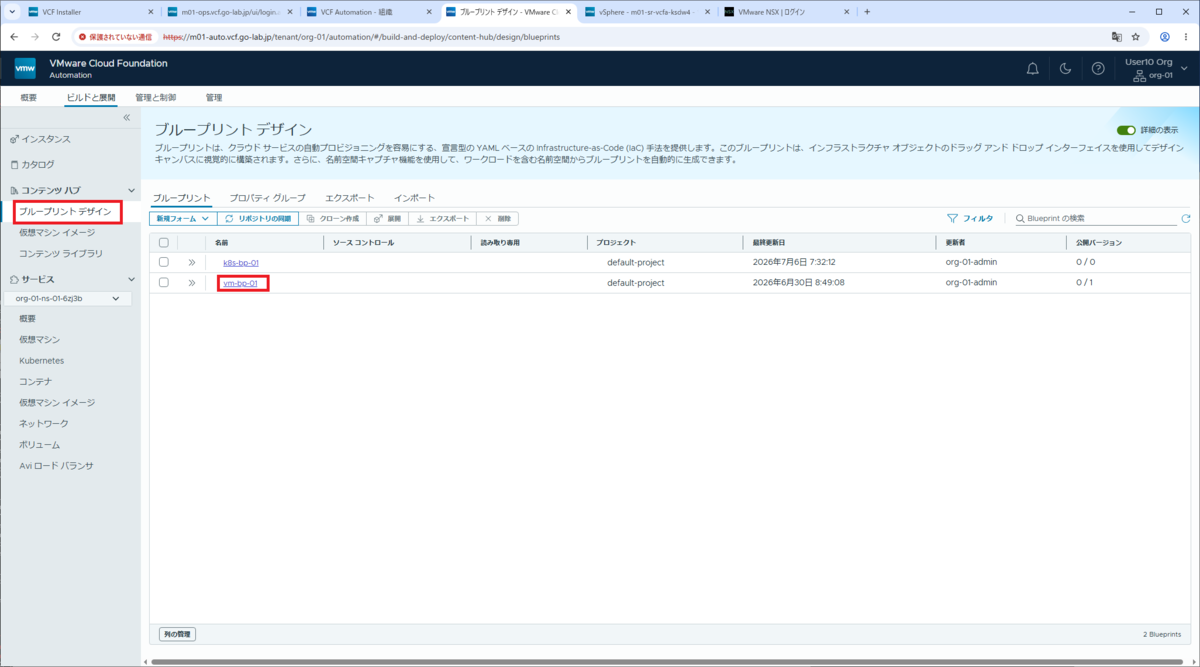Image resolution: width=1200 pixels, height=667 pixels.
Task: Open インスタンス in the sidebar
Action: (x=46, y=139)
